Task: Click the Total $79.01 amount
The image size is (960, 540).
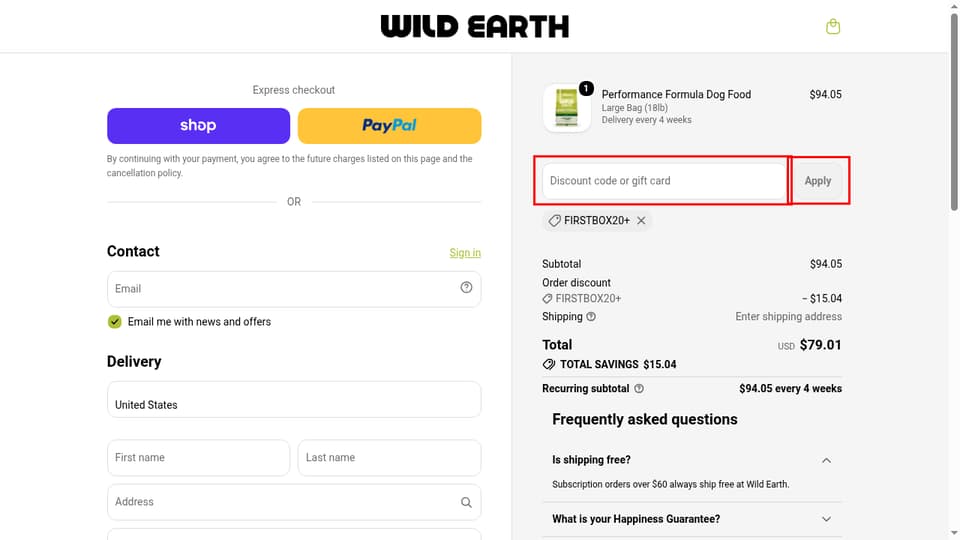Action: 820,345
